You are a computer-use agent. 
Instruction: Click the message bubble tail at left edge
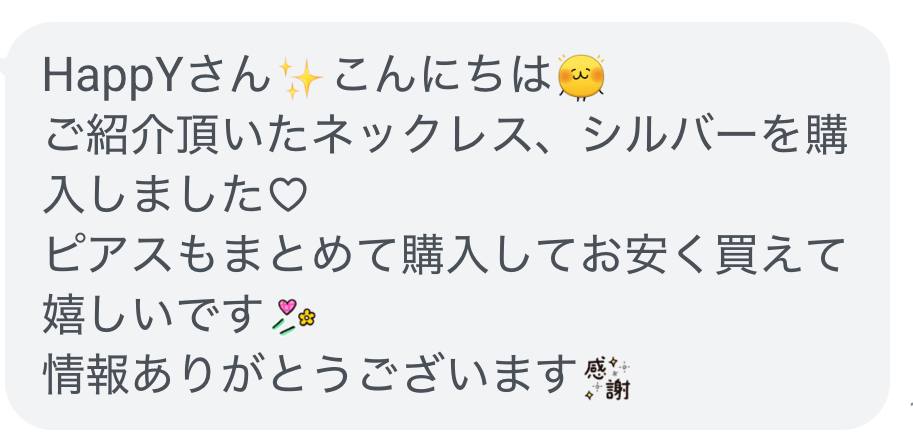(5, 65)
